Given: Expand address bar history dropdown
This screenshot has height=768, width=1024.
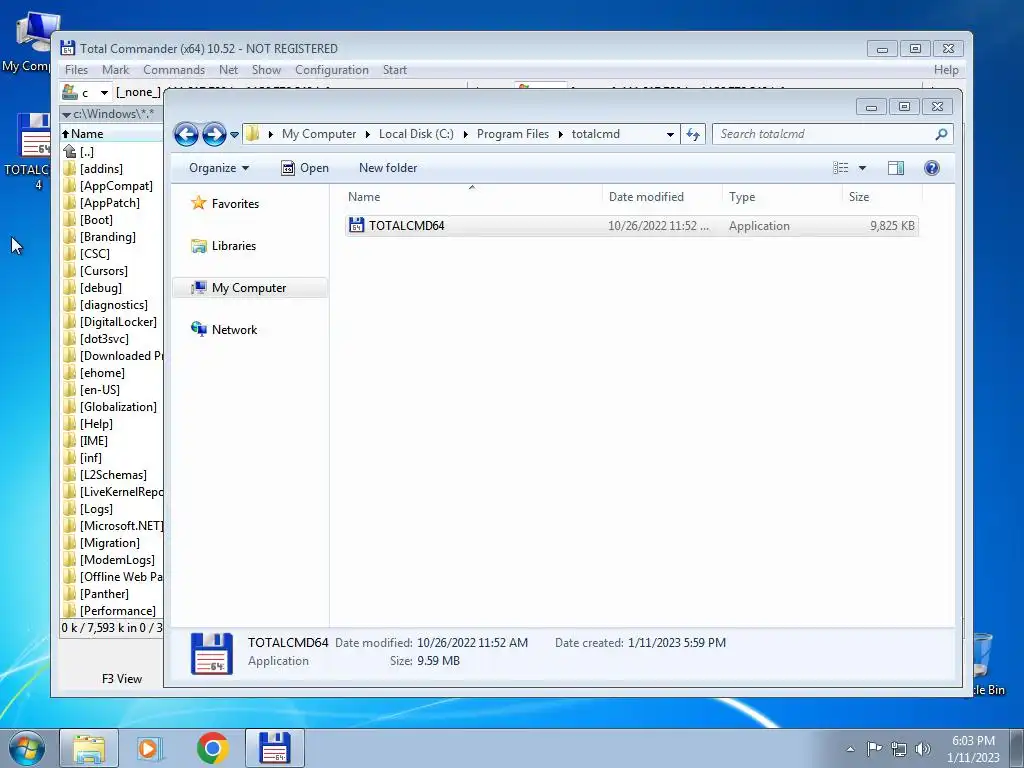Looking at the screenshot, I should (x=670, y=135).
